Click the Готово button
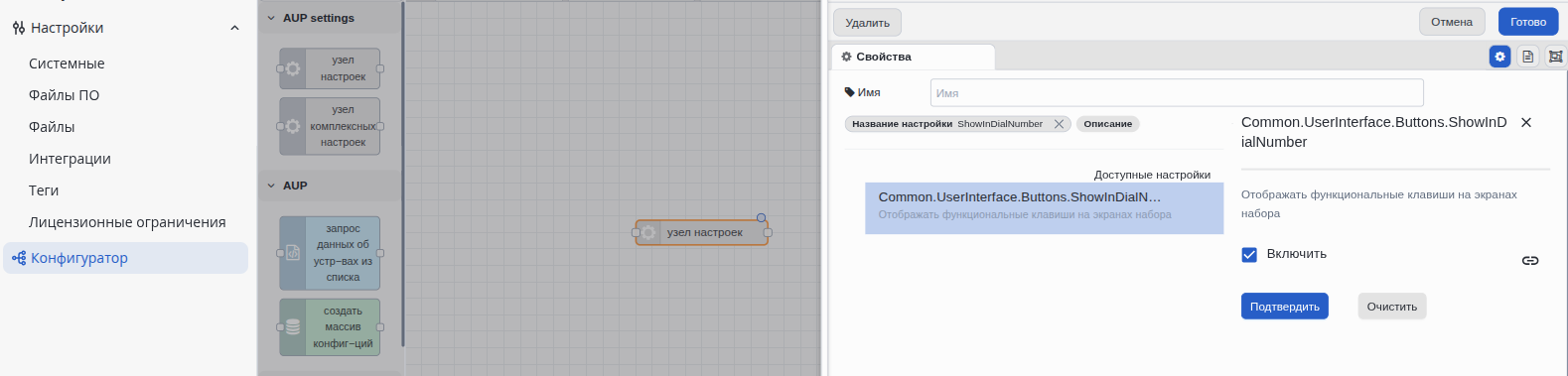The image size is (1568, 376). click(1528, 22)
